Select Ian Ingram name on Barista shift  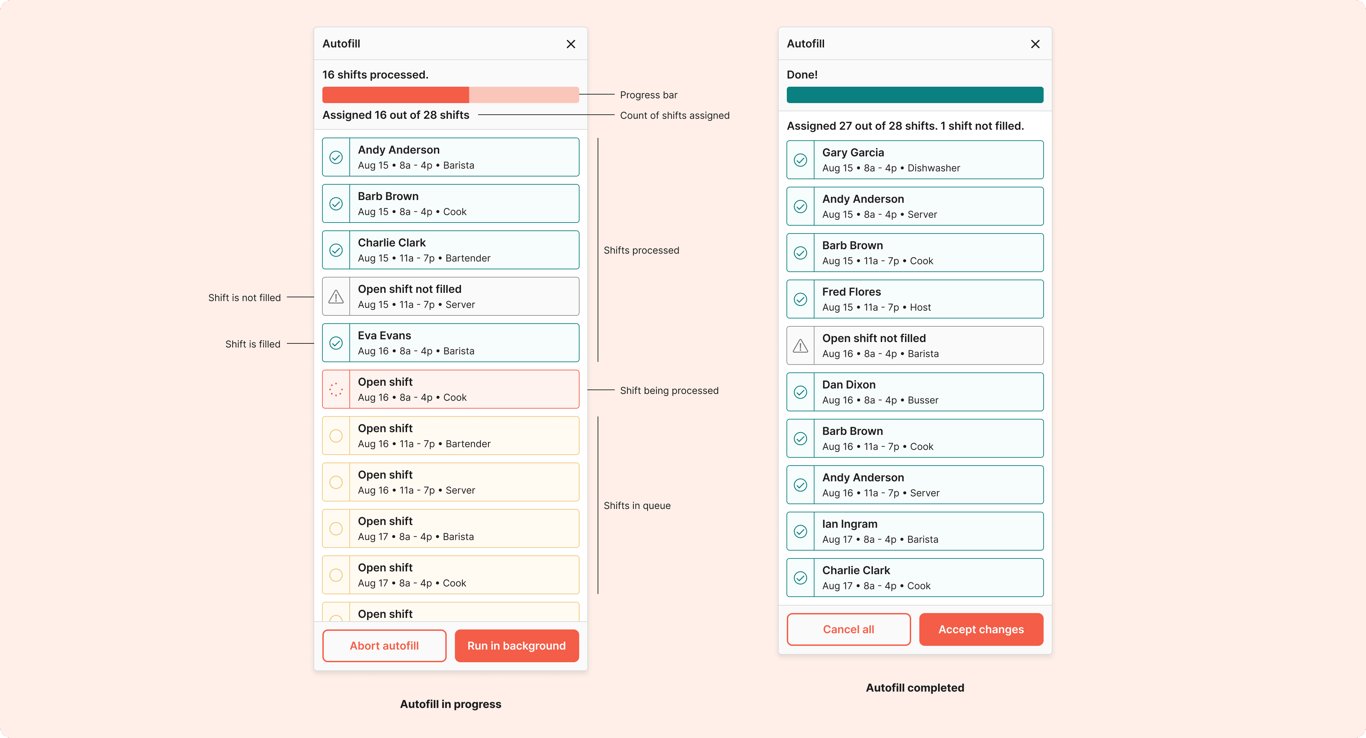tap(850, 524)
